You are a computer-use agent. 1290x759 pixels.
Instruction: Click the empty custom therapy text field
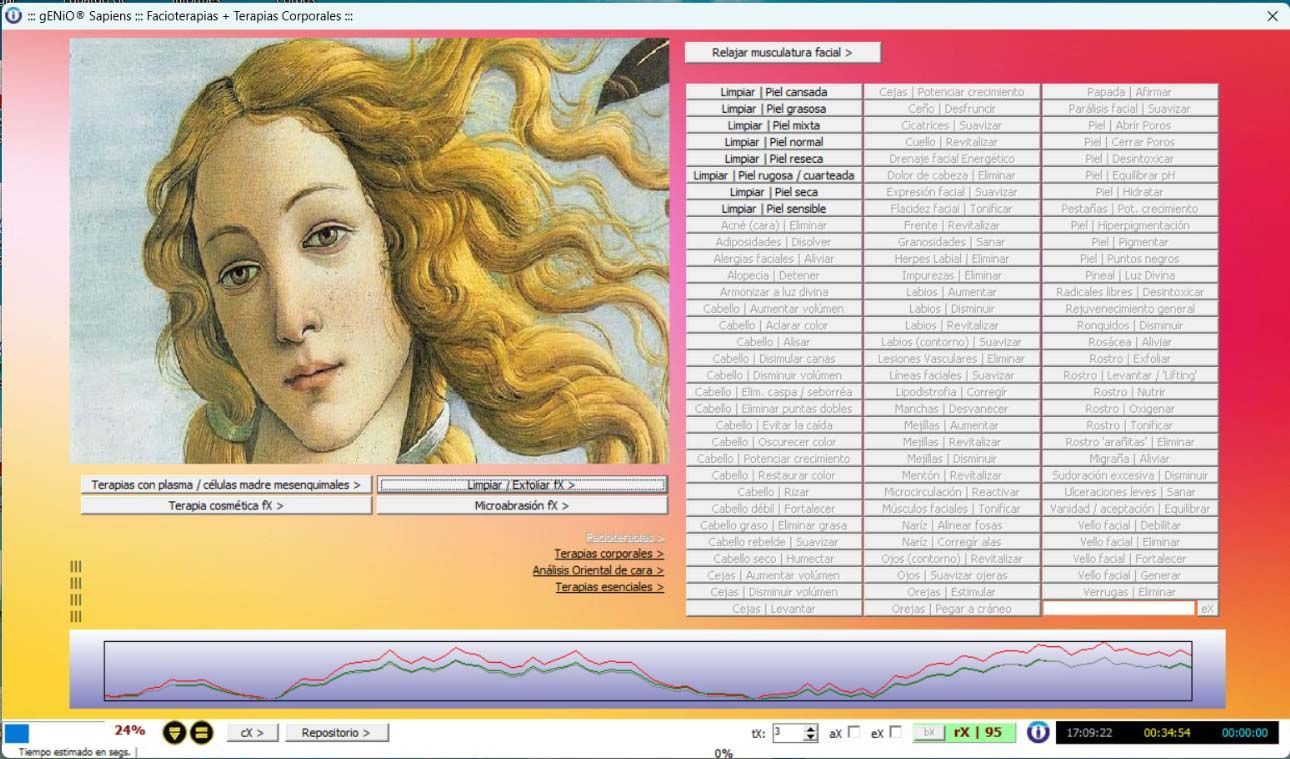coord(1119,608)
